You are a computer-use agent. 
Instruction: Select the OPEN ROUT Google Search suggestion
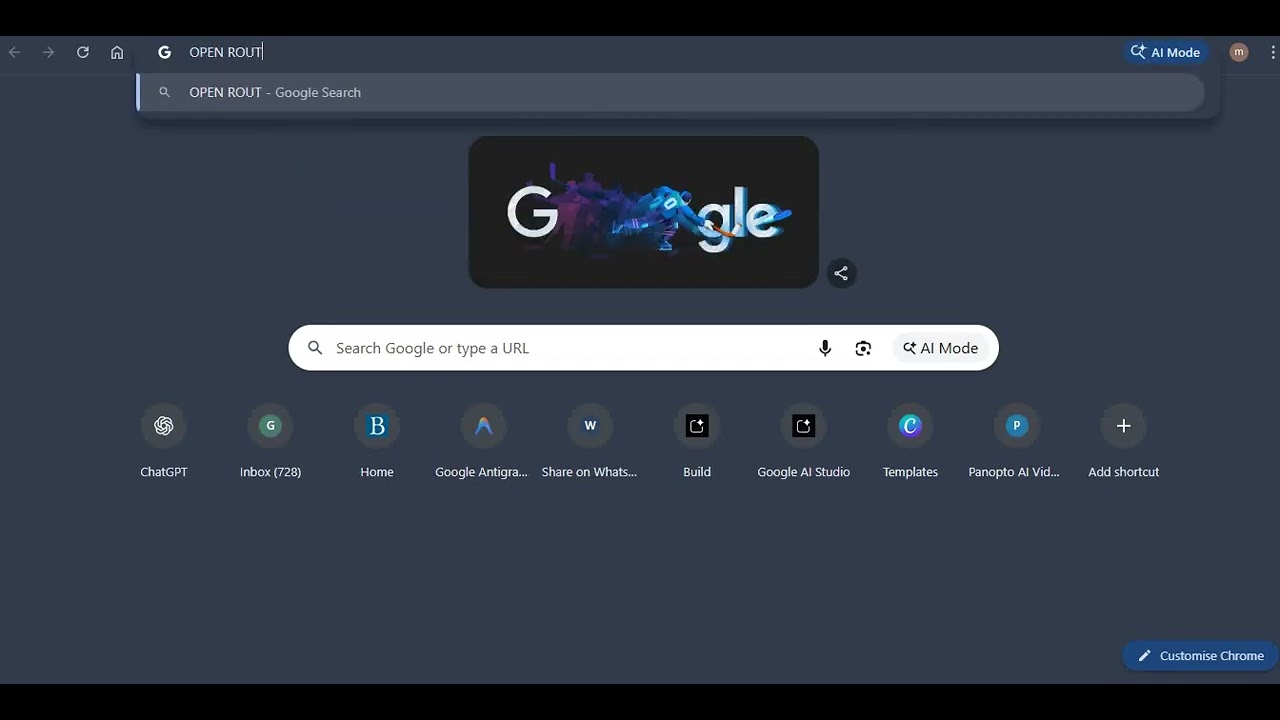pyautogui.click(x=671, y=92)
